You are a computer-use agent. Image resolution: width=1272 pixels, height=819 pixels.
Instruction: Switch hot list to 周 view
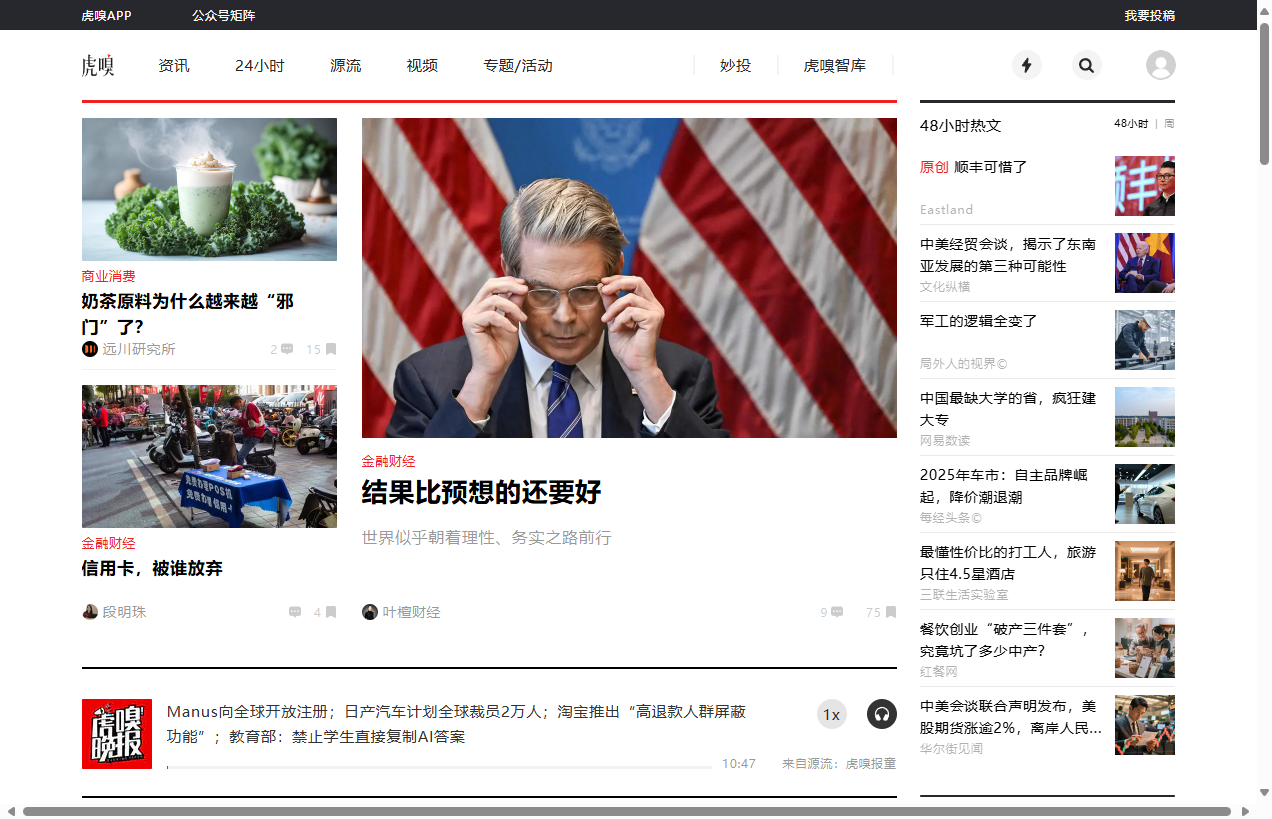tap(1168, 124)
